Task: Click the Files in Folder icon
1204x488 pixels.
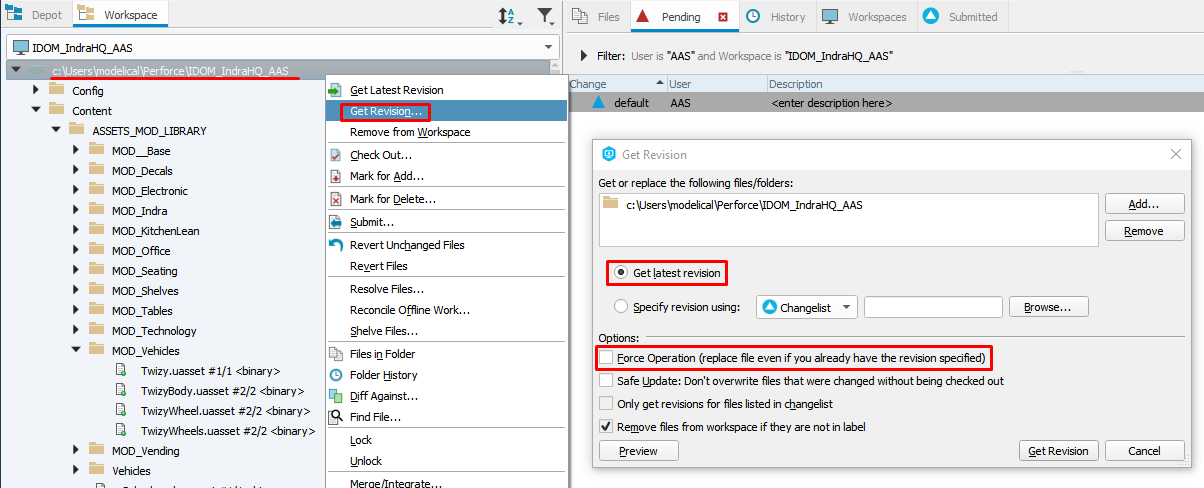Action: pyautogui.click(x=336, y=354)
